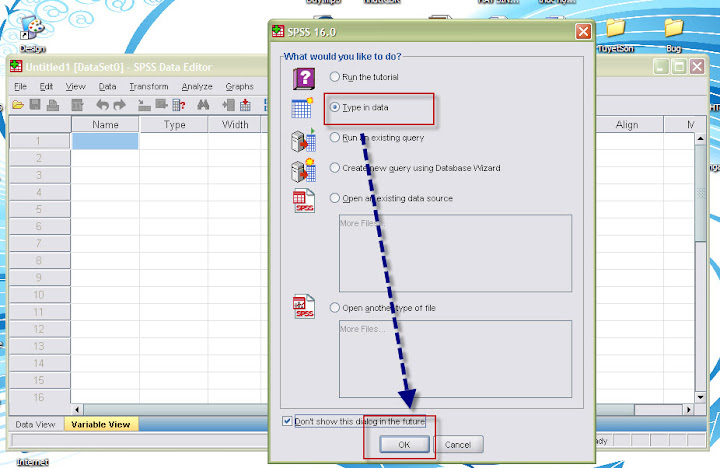Click the Cancel button in SPSS dialog
The width and height of the screenshot is (720, 468).
tap(458, 445)
